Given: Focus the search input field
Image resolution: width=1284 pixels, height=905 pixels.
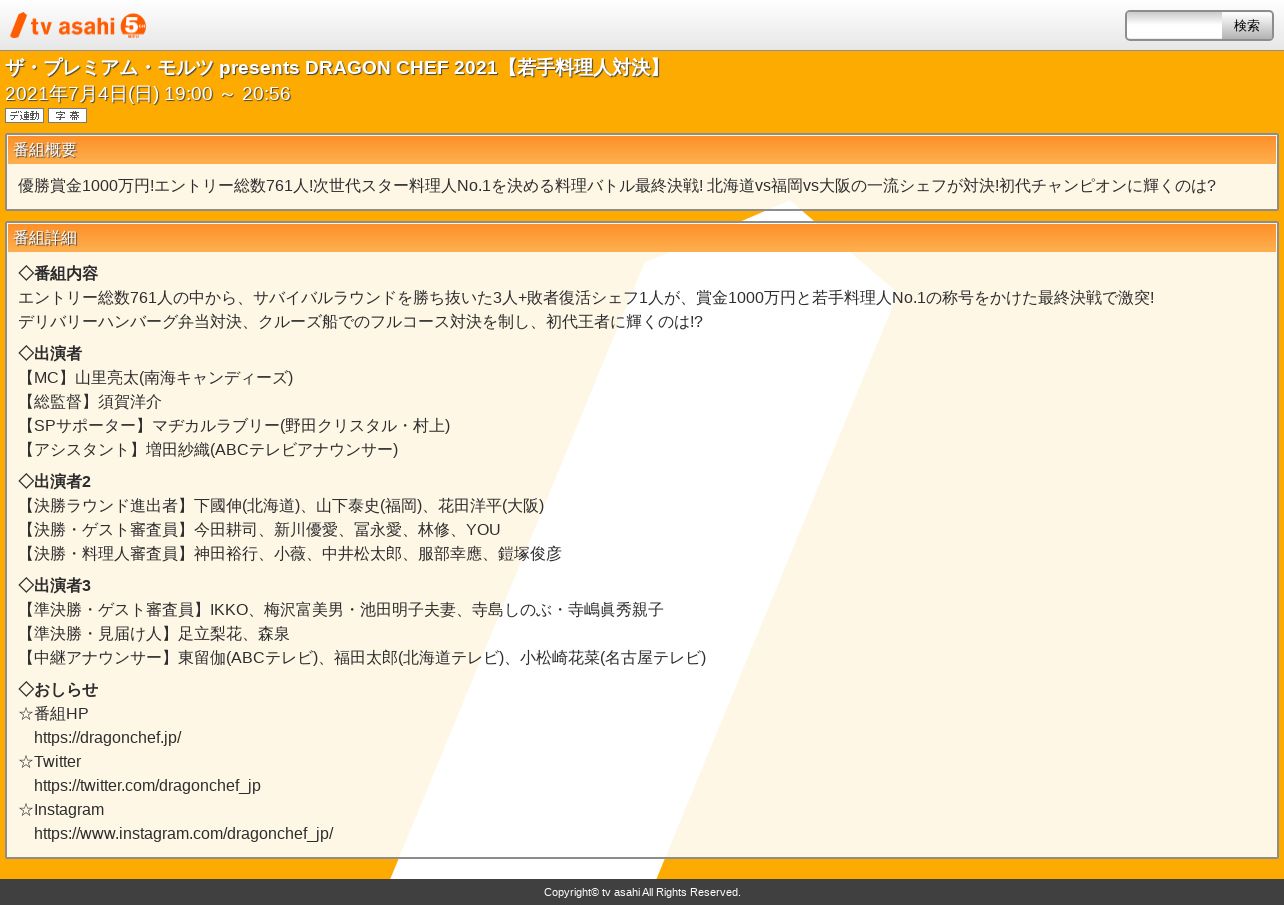Looking at the screenshot, I should coord(1175,26).
